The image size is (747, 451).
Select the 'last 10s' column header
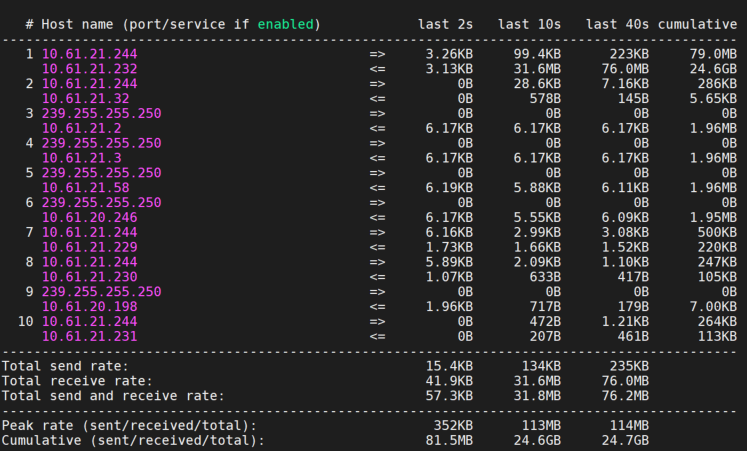529,24
